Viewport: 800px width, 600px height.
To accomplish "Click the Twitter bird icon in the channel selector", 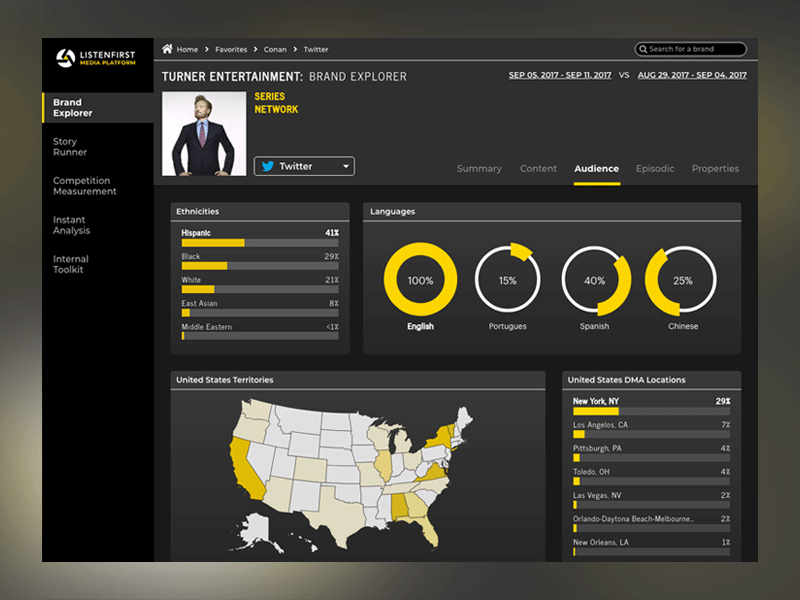I will [268, 166].
